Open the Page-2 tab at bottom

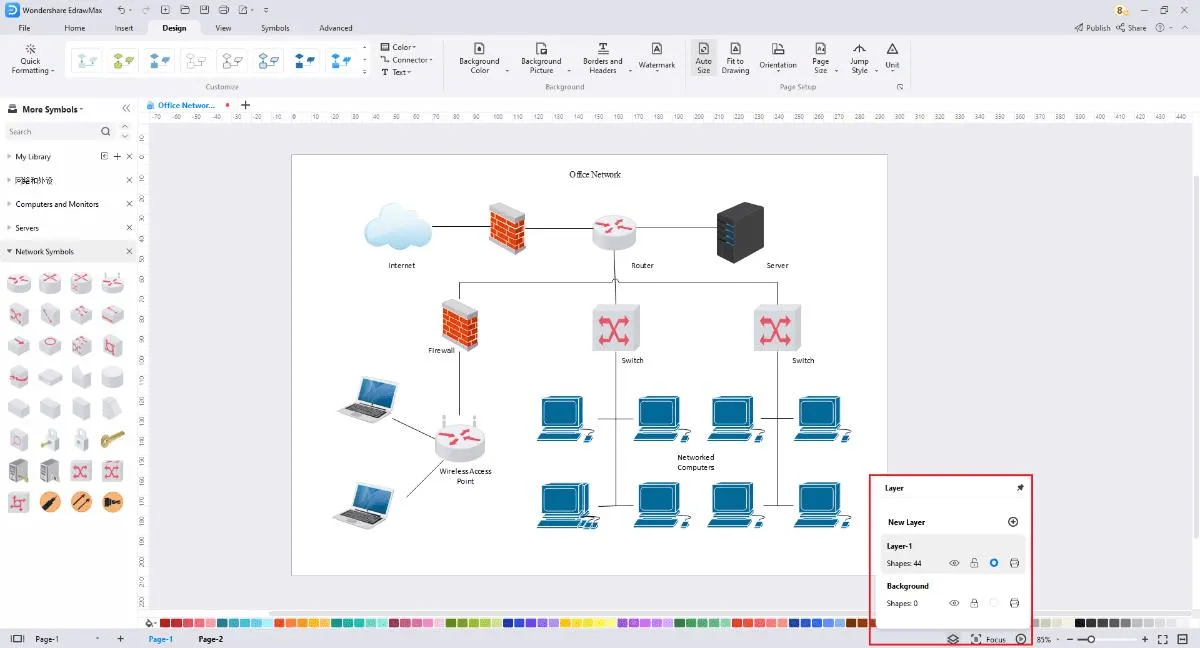click(211, 639)
